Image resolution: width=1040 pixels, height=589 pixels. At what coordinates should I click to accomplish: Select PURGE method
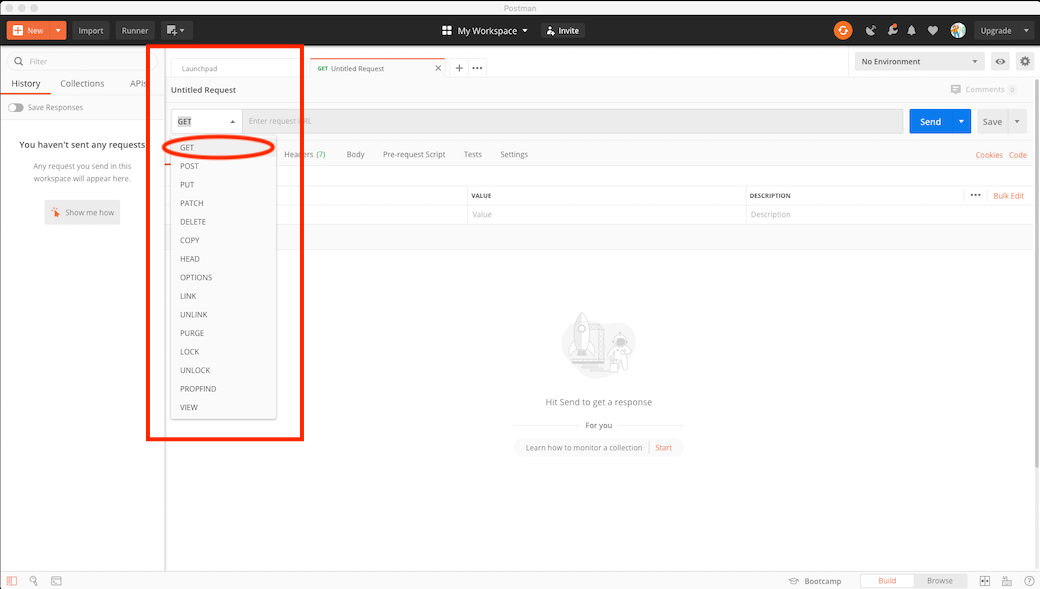click(224, 333)
